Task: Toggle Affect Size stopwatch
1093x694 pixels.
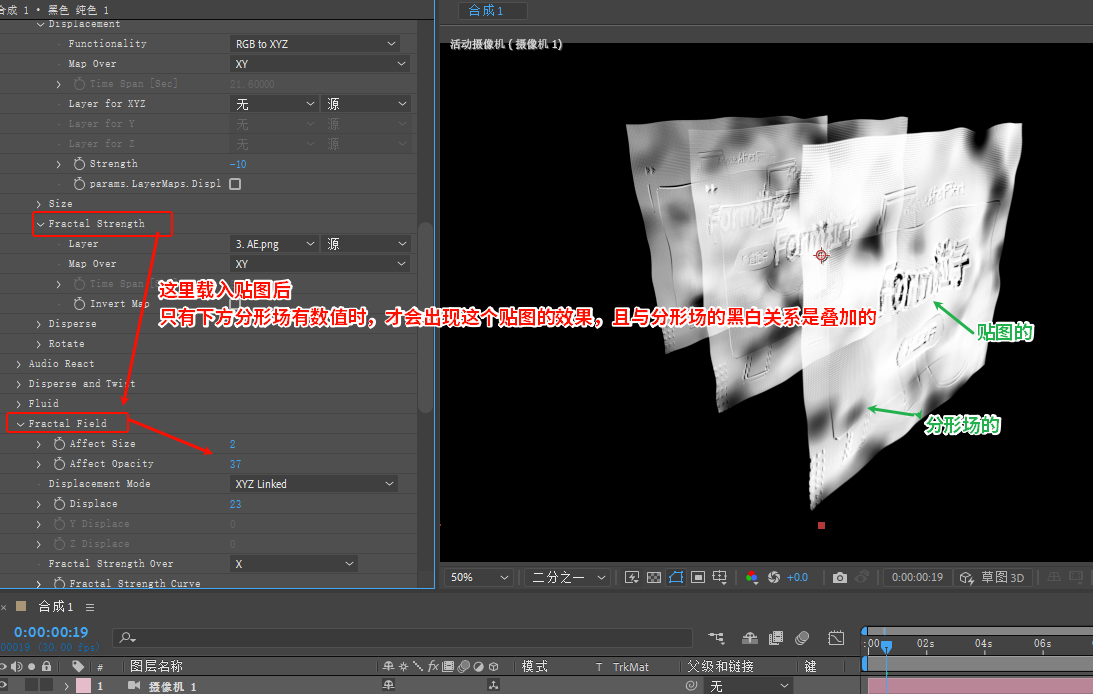Action: (59, 444)
